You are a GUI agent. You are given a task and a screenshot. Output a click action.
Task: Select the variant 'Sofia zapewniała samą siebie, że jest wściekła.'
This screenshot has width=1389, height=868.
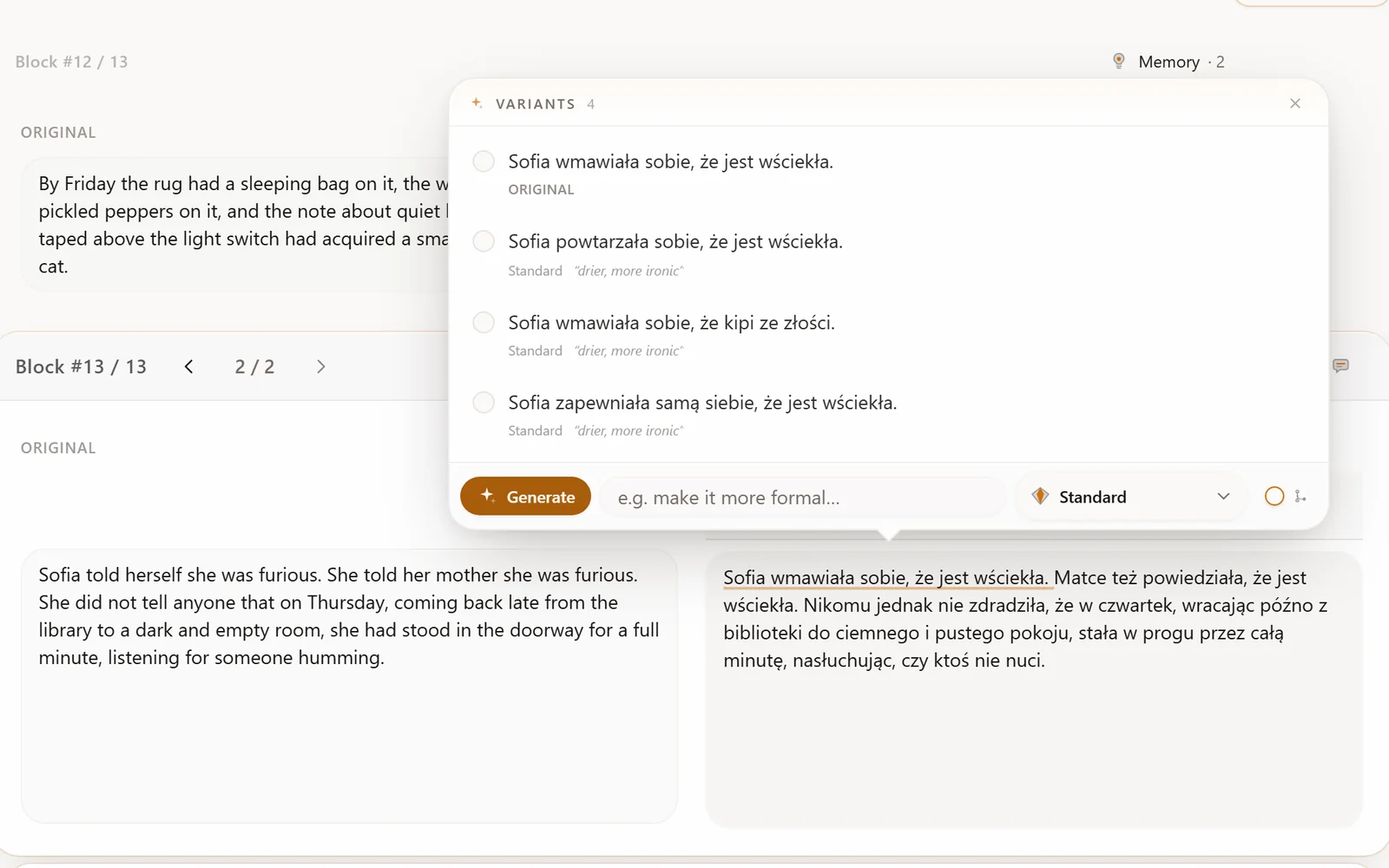[x=484, y=403]
